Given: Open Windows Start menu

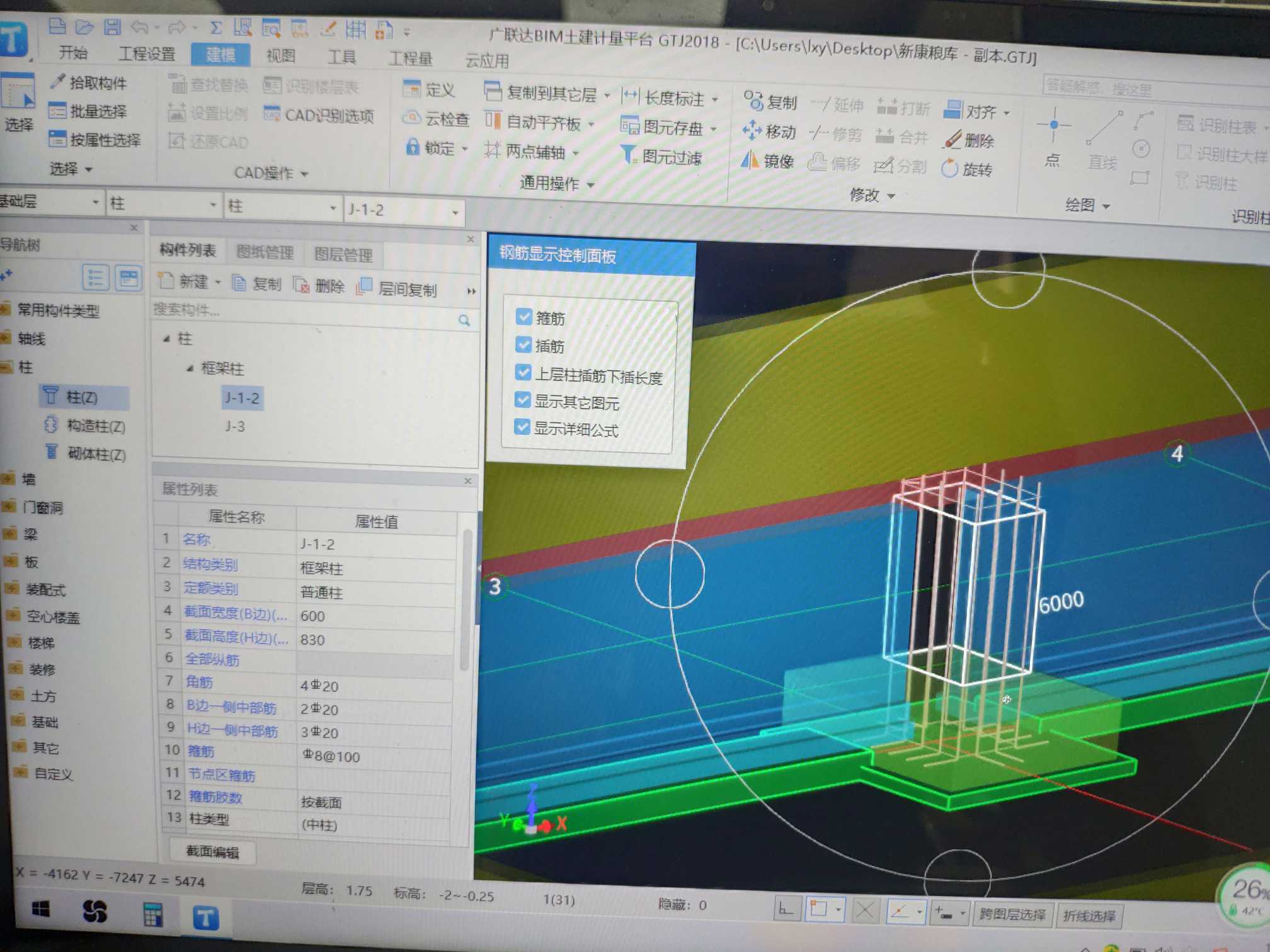Looking at the screenshot, I should [41, 909].
